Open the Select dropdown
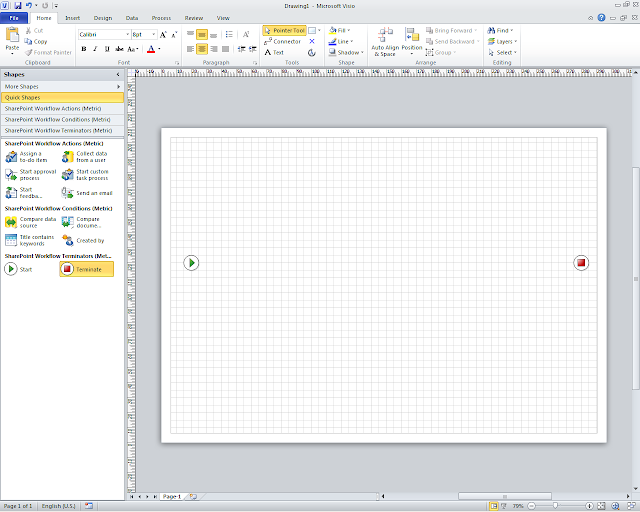 pos(502,52)
